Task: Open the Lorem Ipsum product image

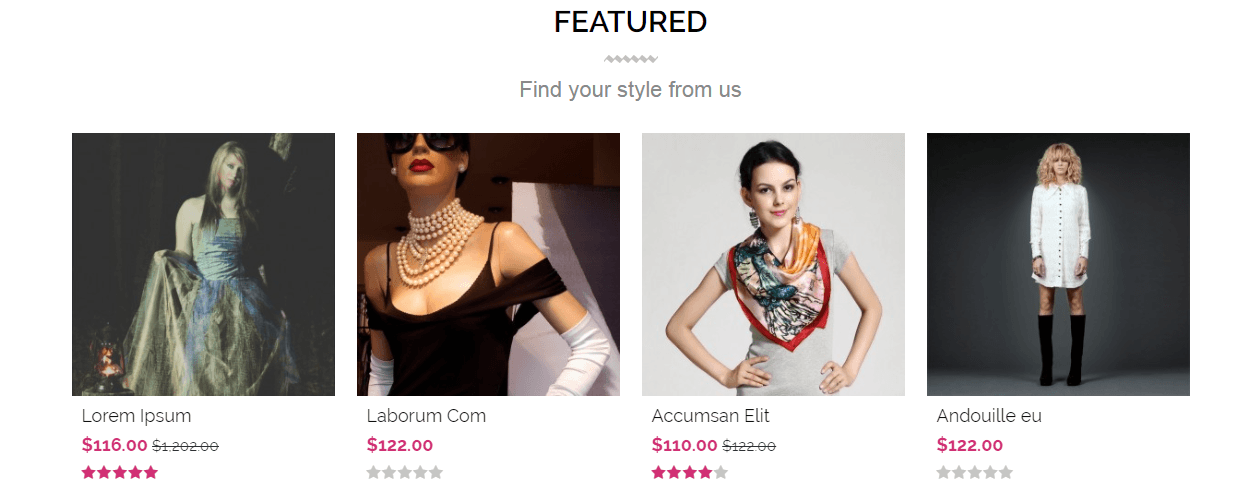Action: 203,264
